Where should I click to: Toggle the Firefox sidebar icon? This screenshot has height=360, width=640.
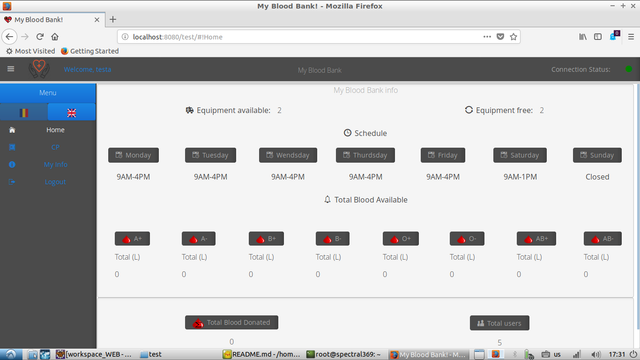point(598,37)
